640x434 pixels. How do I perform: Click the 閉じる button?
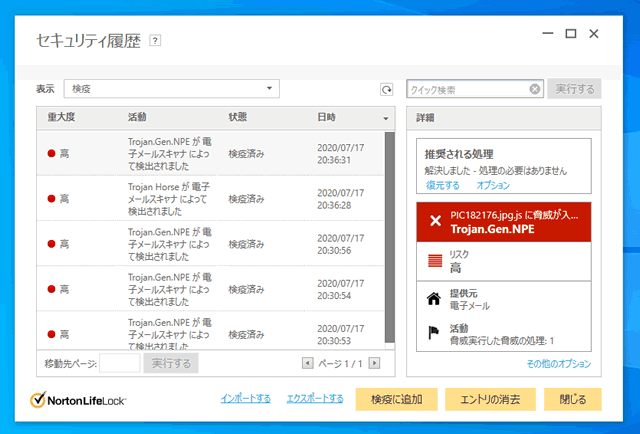(573, 399)
